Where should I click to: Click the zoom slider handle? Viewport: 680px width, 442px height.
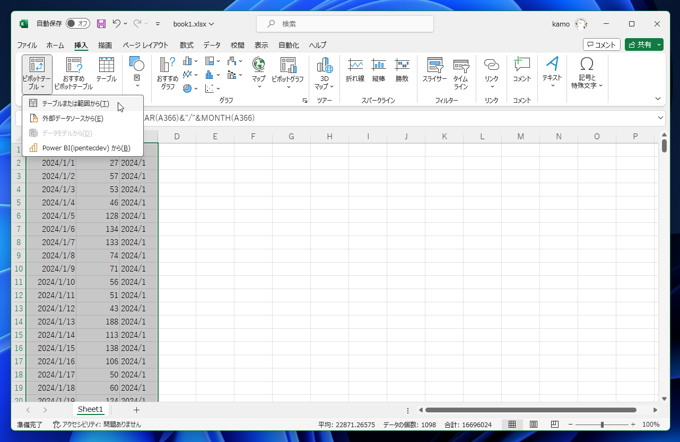[602, 424]
